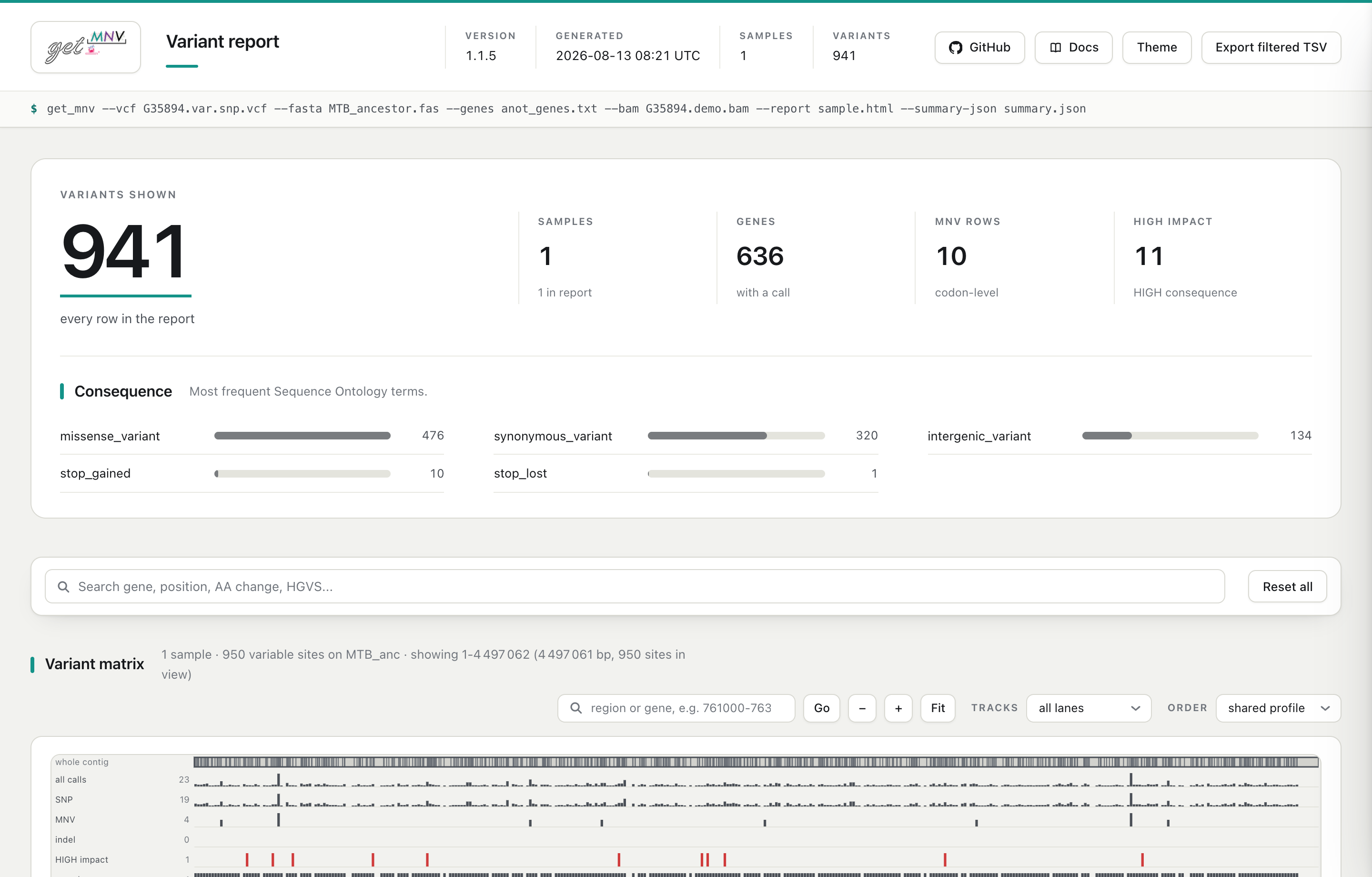Click the SNP track label
1372x877 pixels.
[x=64, y=799]
